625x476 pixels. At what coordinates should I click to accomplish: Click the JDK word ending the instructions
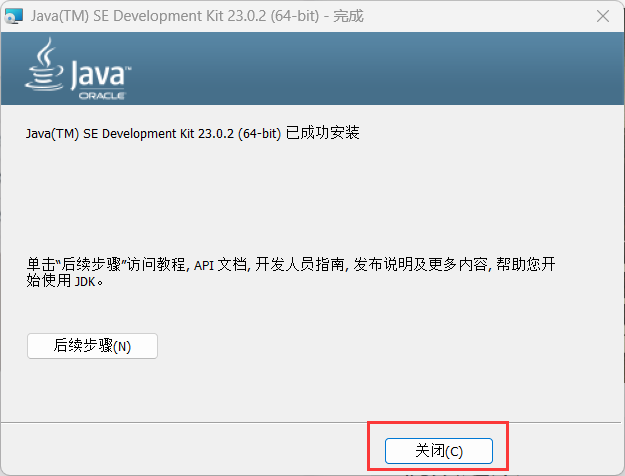point(85,281)
